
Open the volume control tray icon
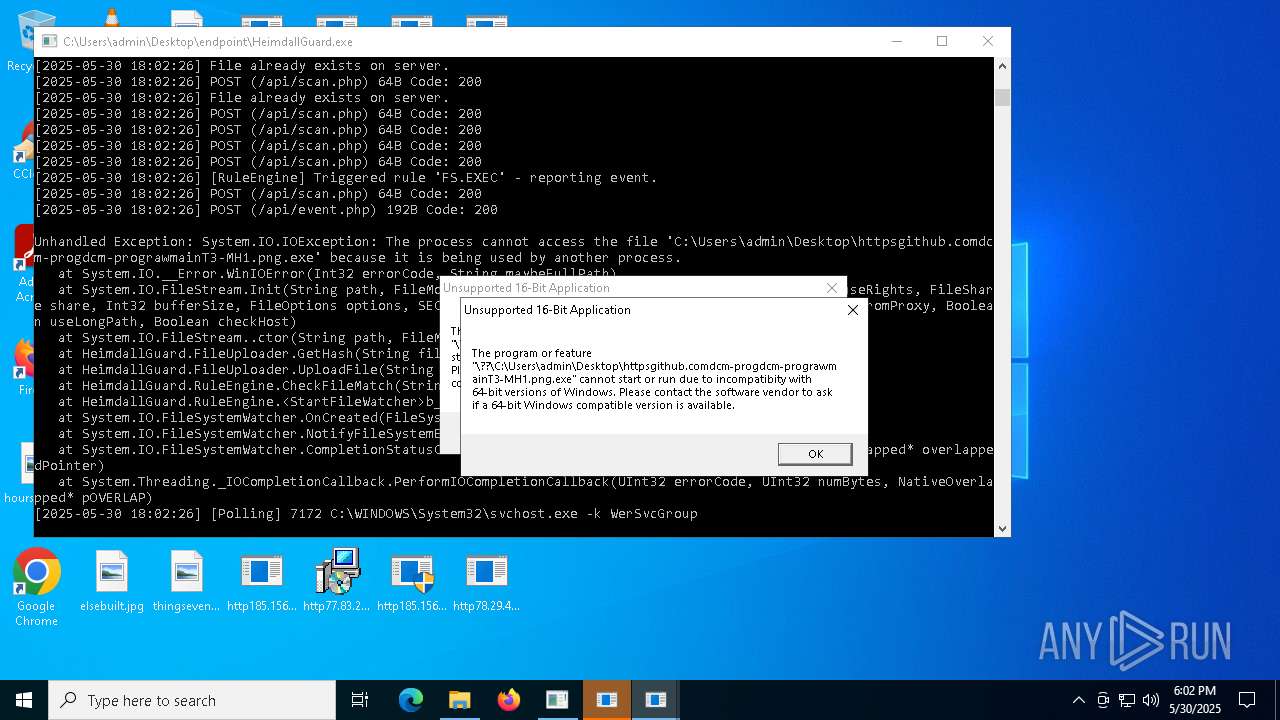1151,700
